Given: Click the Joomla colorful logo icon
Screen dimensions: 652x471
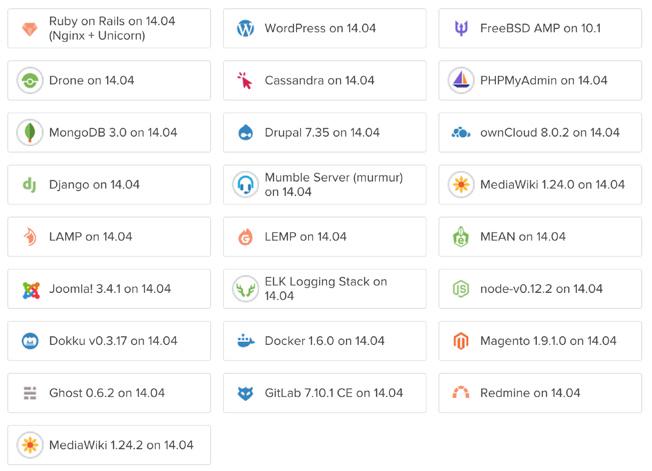Looking at the screenshot, I should point(31,290).
